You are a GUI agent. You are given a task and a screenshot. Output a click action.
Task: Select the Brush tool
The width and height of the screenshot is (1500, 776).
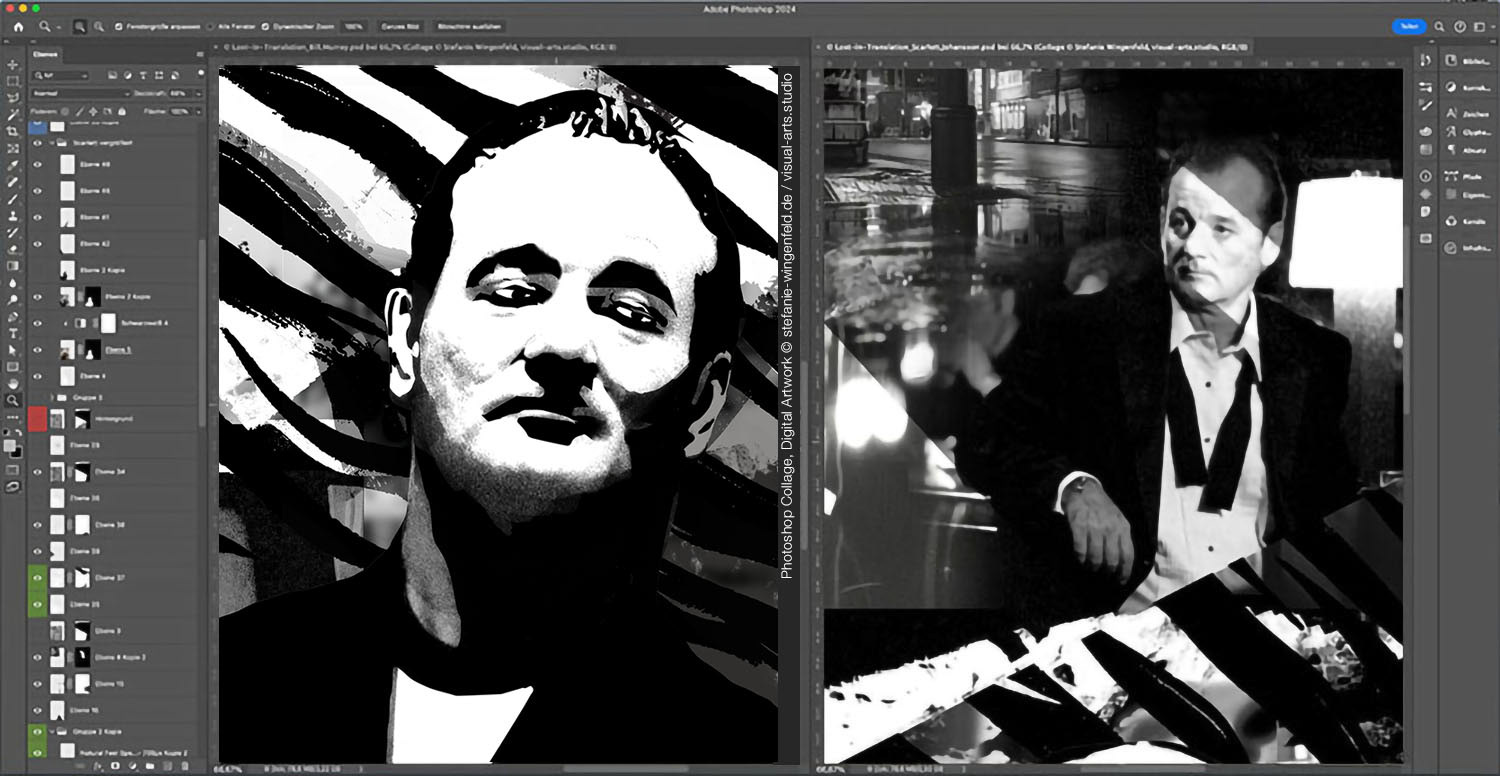pyautogui.click(x=13, y=199)
